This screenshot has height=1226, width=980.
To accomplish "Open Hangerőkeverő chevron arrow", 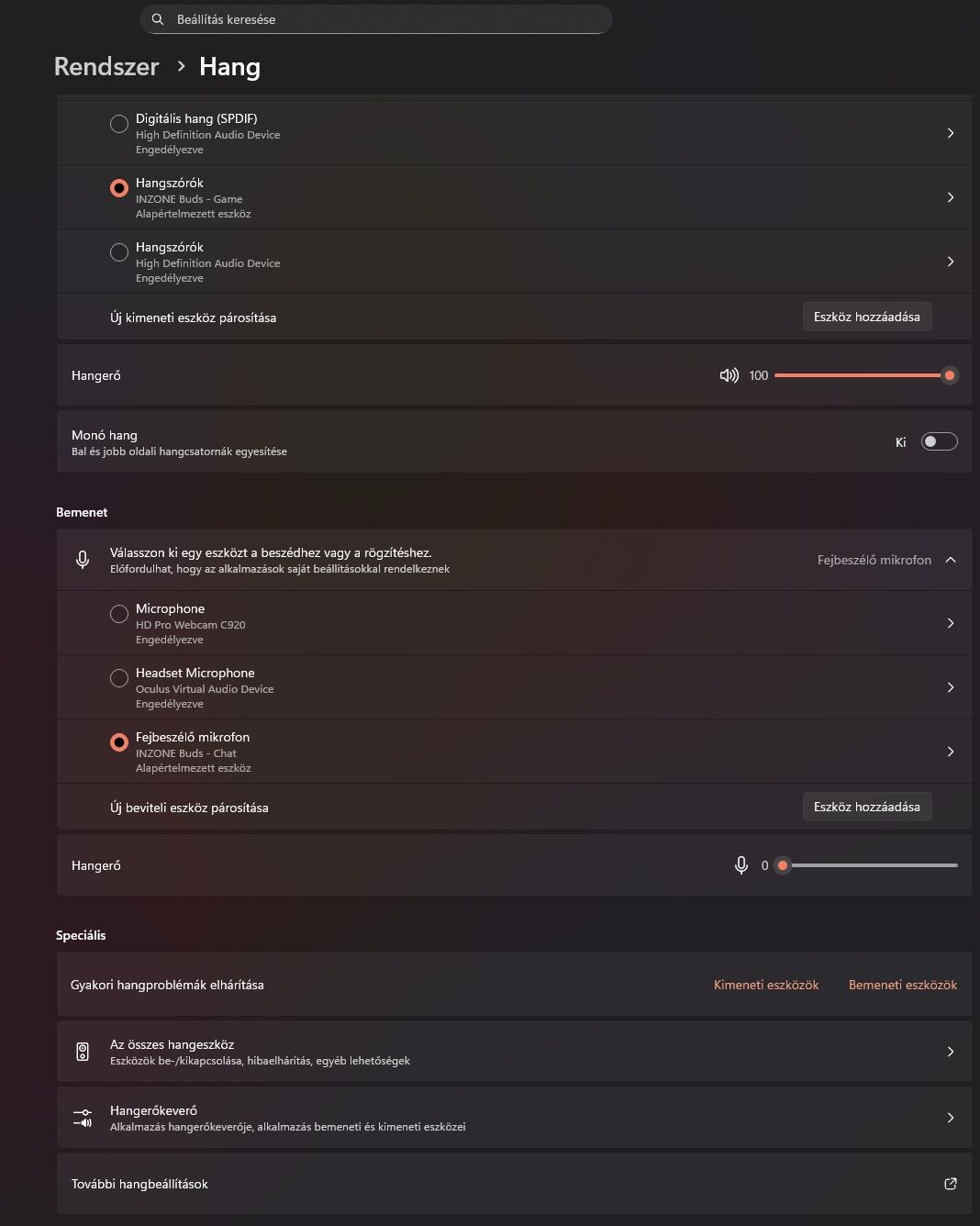I will (x=951, y=1118).
